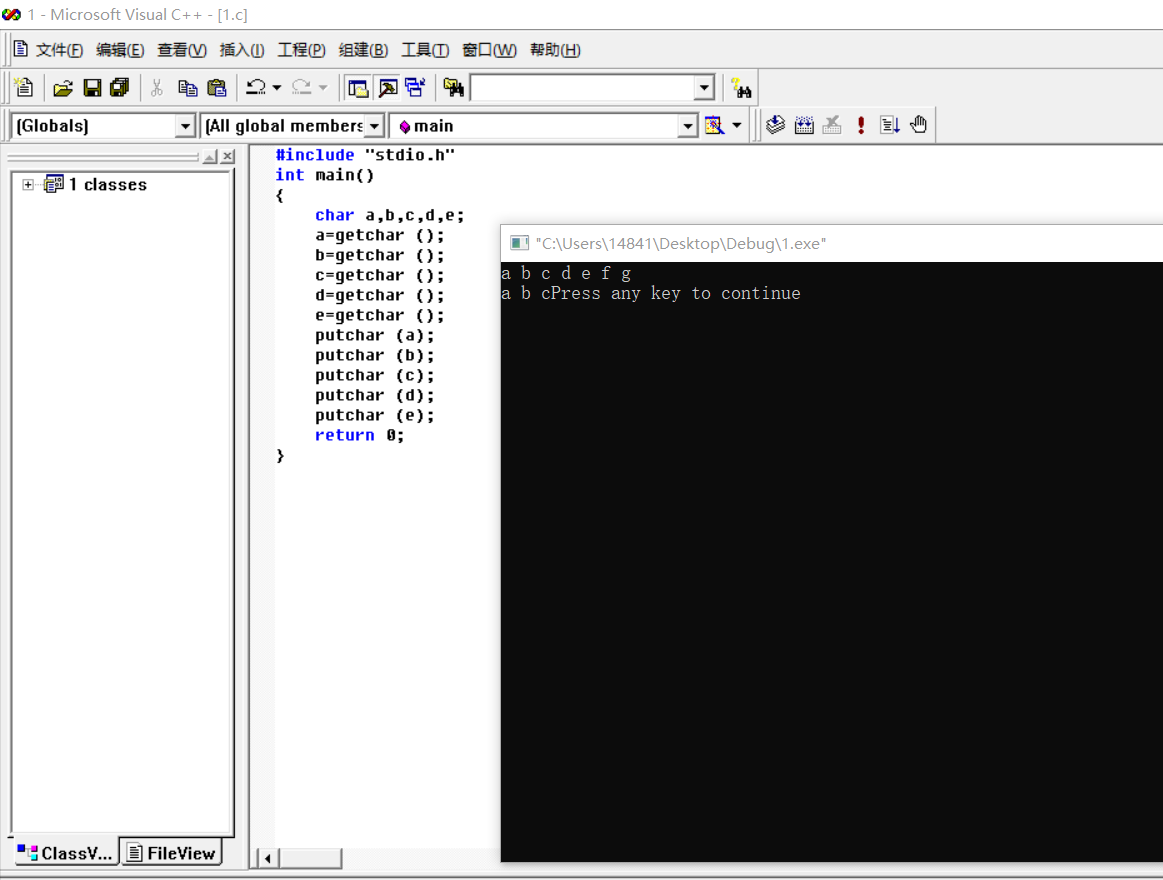The height and width of the screenshot is (880, 1163).
Task: Expand the '1 classes' tree node
Action: point(28,185)
